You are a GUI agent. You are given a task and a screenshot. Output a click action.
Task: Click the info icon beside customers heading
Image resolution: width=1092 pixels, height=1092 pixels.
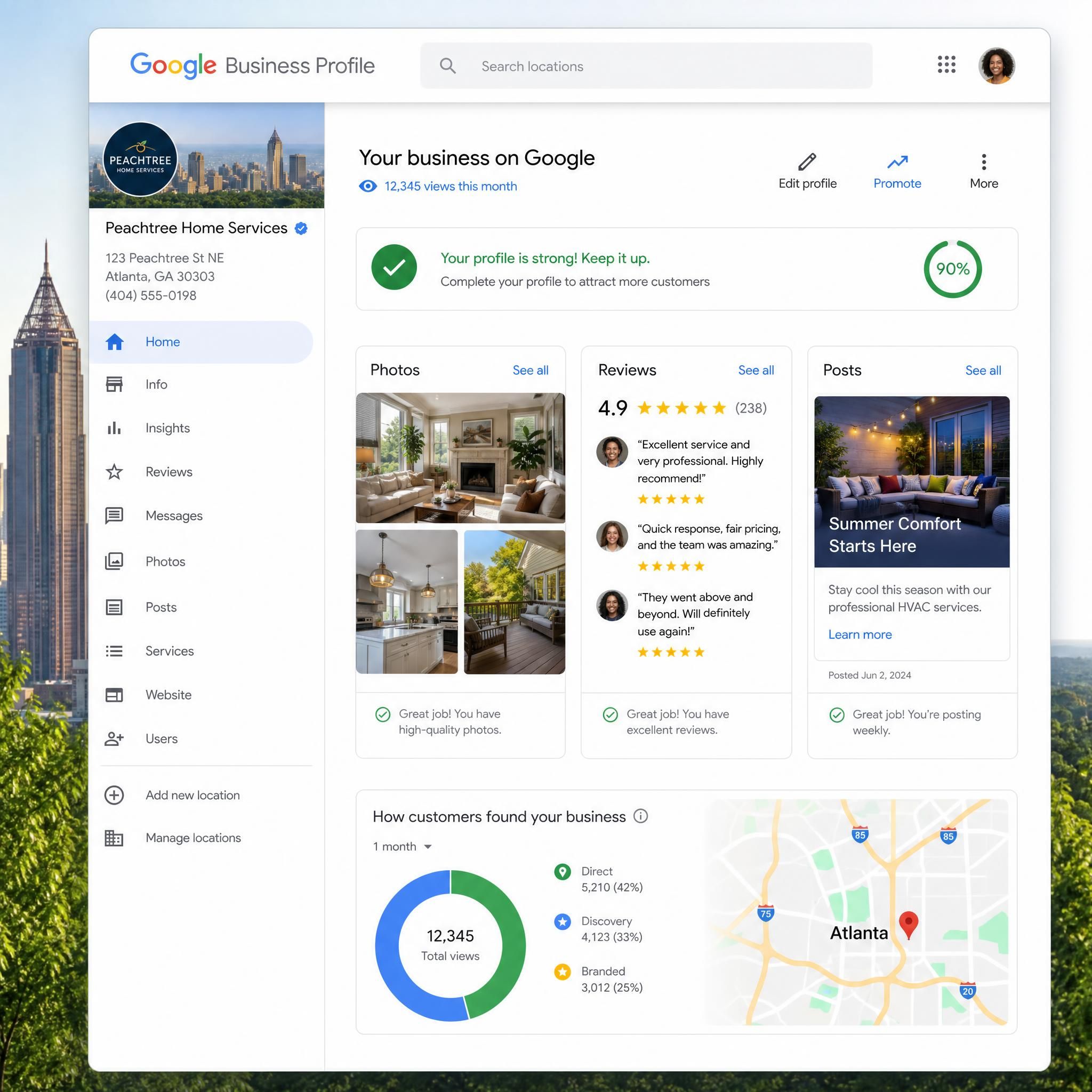640,816
